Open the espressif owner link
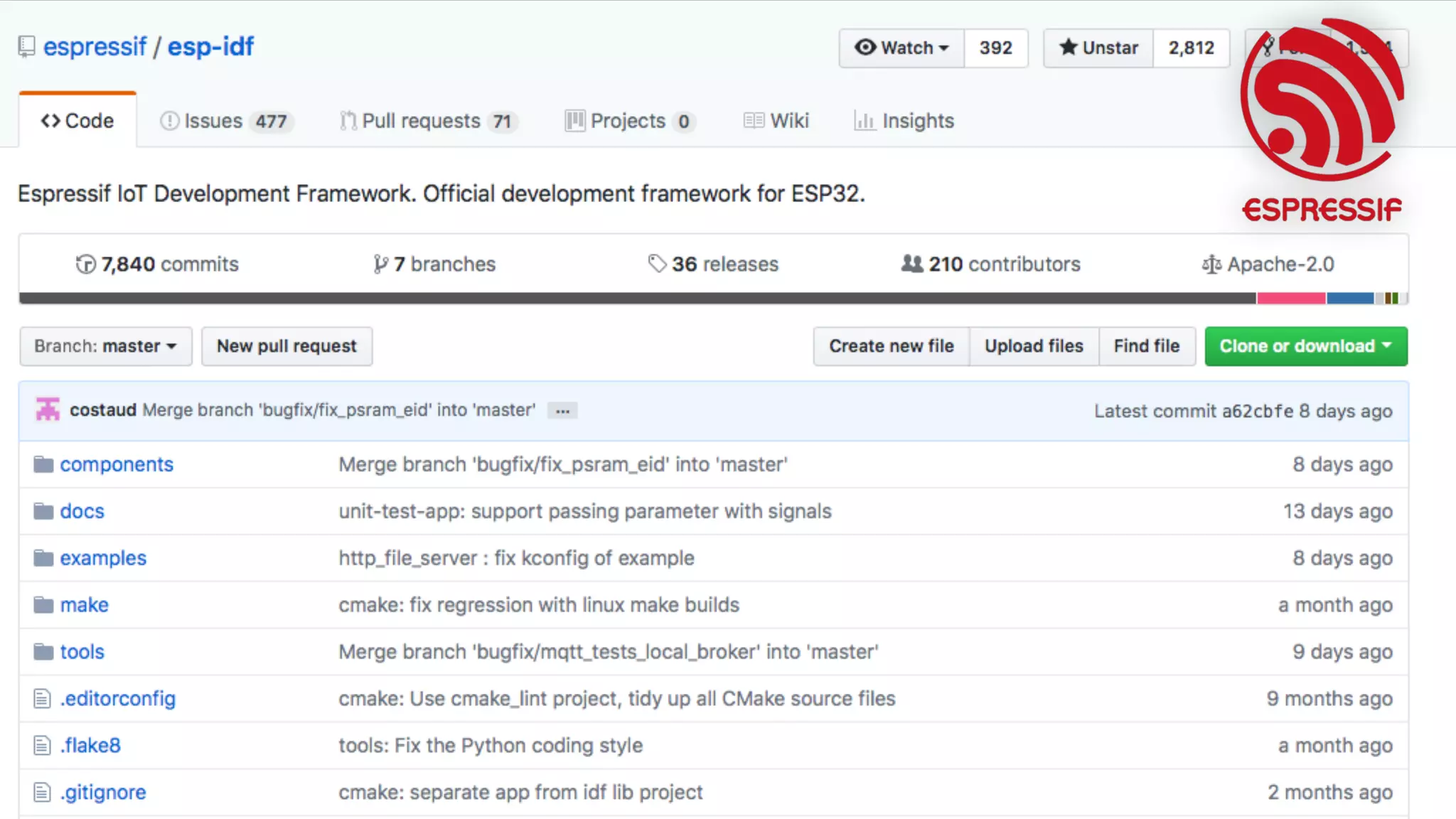This screenshot has width=1456, height=819. (95, 47)
